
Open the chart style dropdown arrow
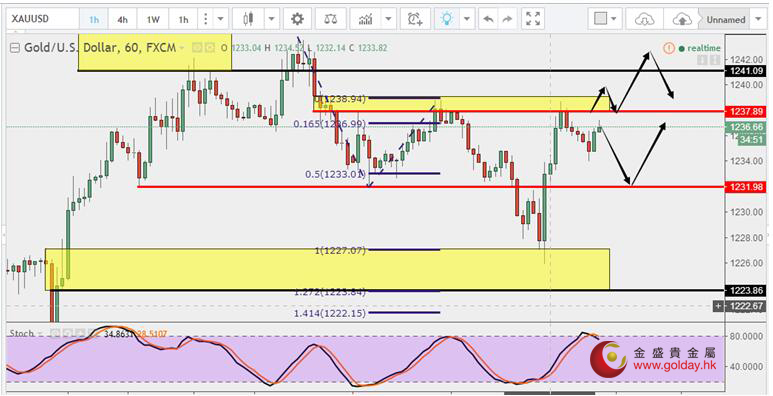[272, 19]
